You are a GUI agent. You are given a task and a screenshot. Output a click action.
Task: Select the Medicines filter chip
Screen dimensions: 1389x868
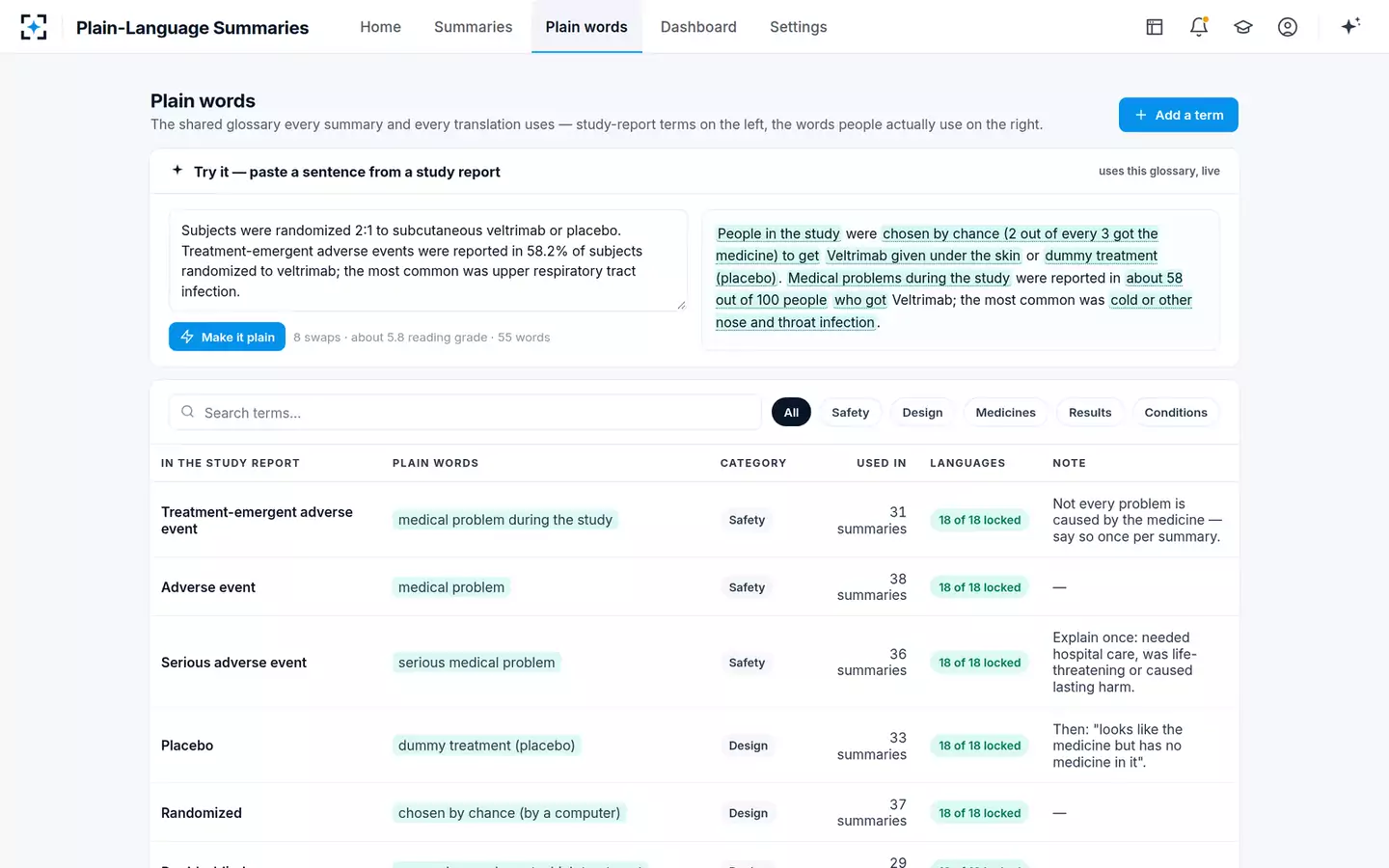1005,412
